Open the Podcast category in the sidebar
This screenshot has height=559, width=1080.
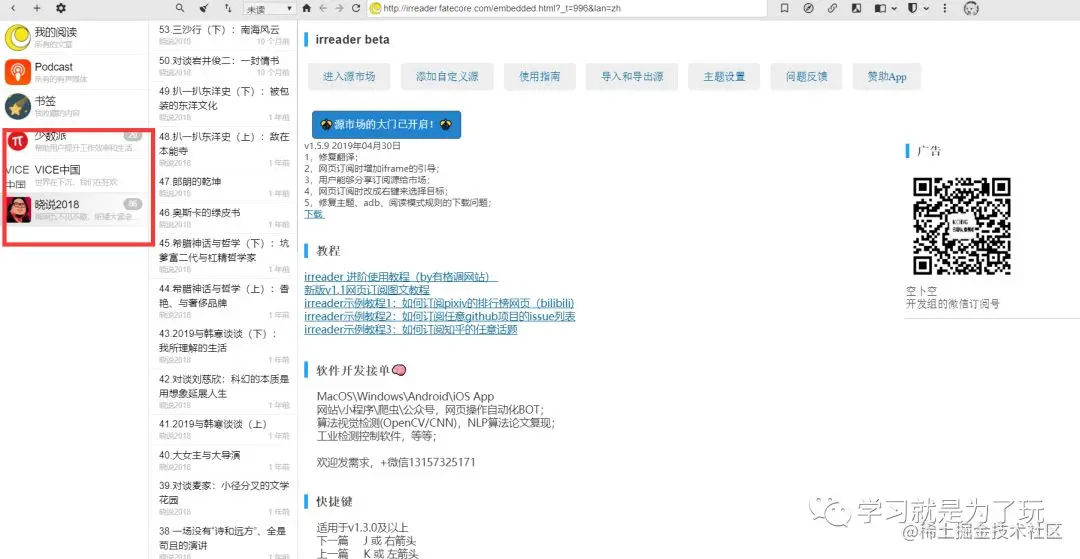[74, 72]
